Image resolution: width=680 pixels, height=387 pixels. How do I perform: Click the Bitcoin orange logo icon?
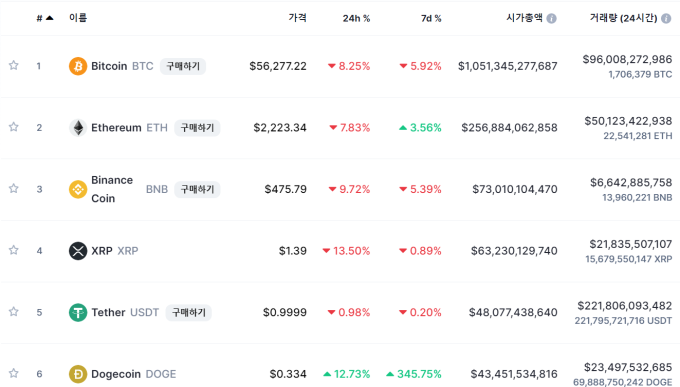(x=78, y=66)
